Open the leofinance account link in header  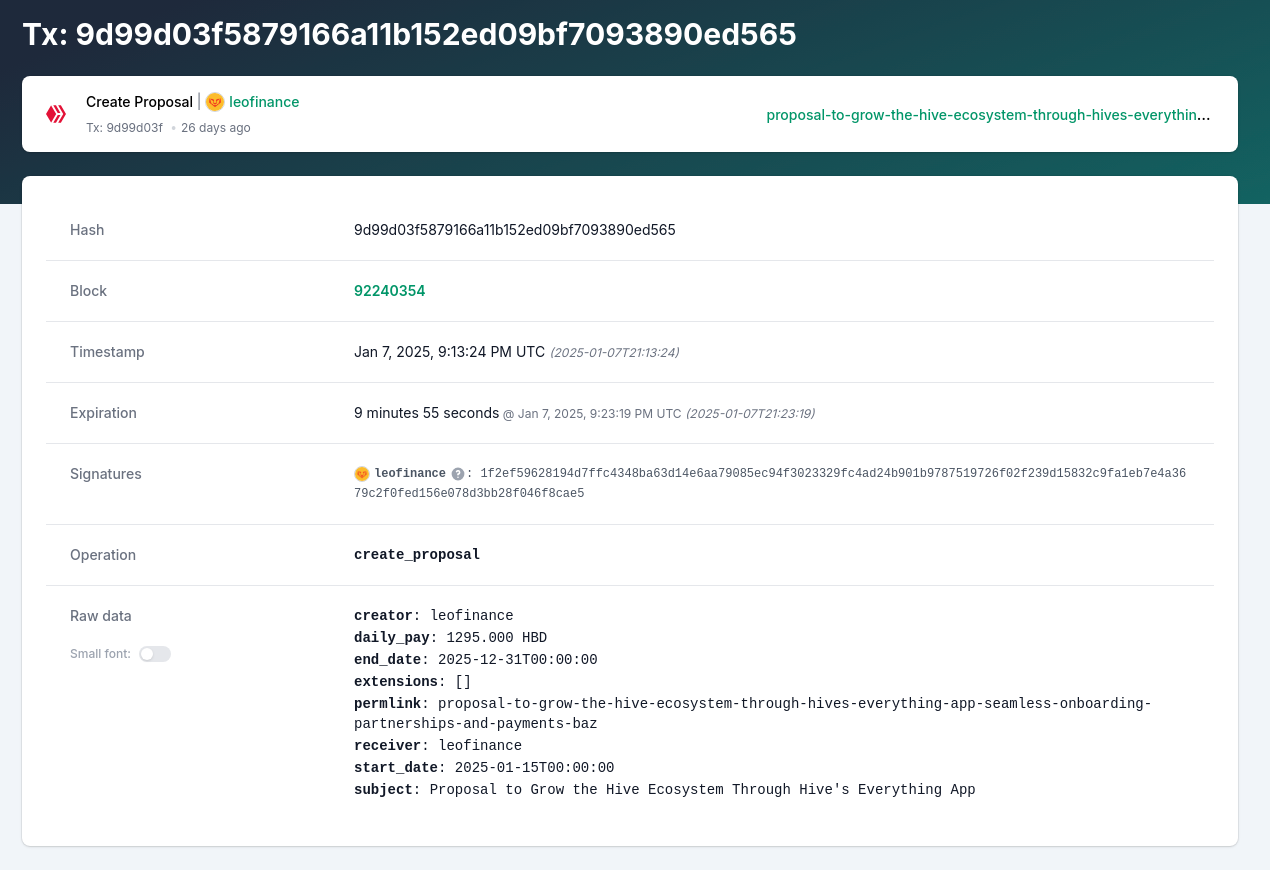point(264,102)
